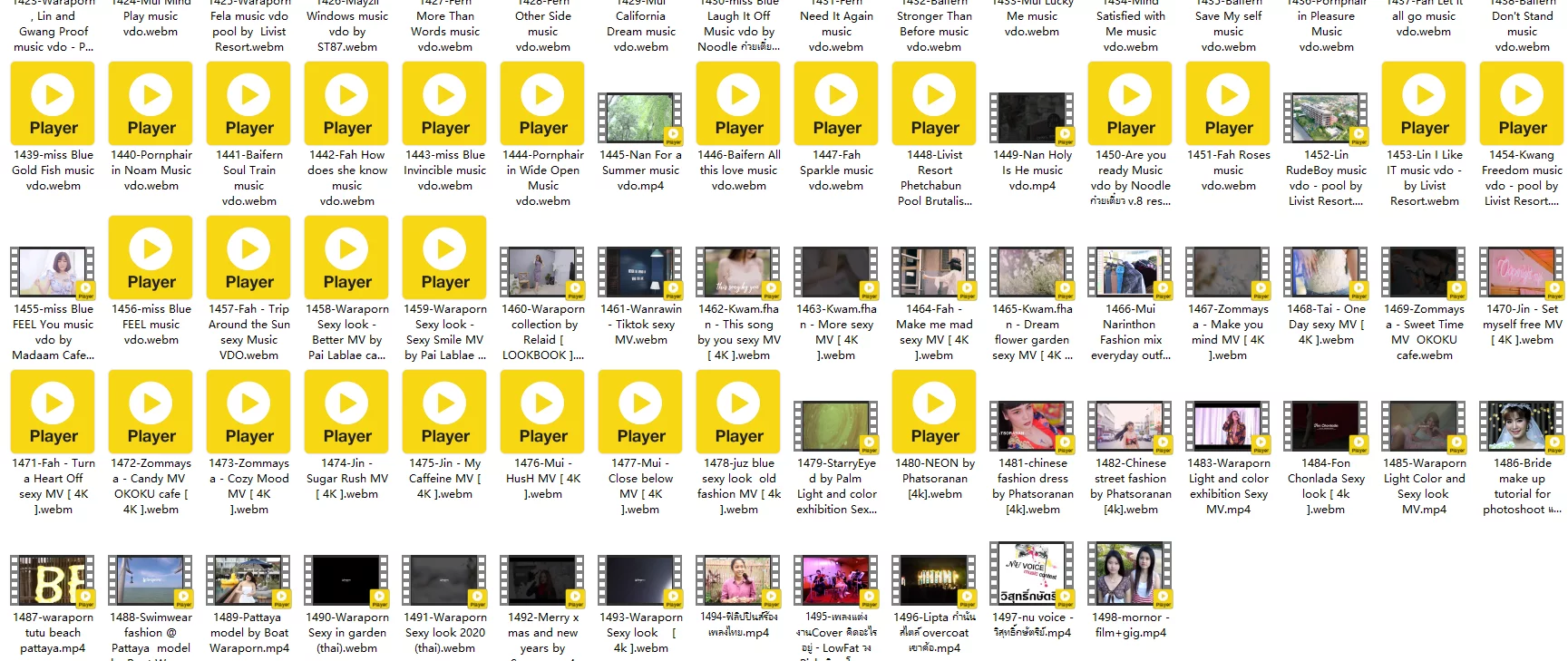Click the 1470-Jin Set myself free thumbnail
Viewport: 1568px width, 661px height.
click(1522, 272)
